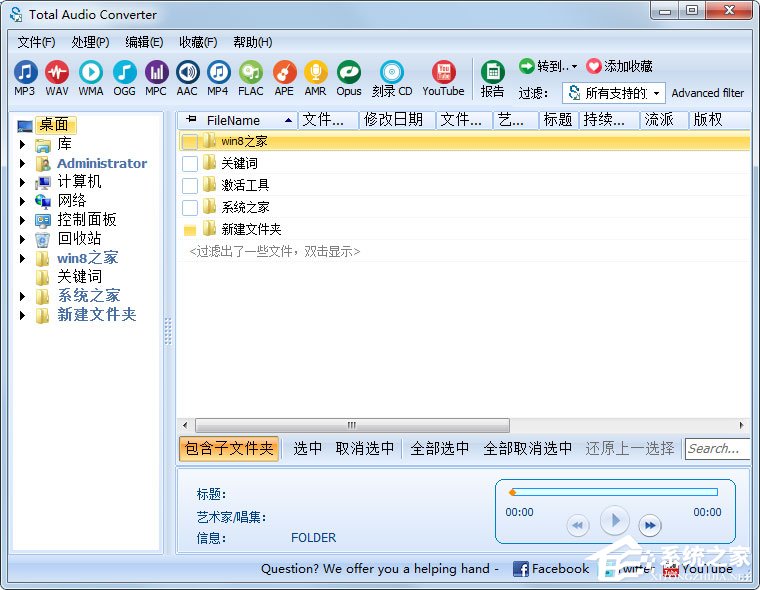Pick AMR microphone icon
The image size is (760, 590).
click(316, 73)
